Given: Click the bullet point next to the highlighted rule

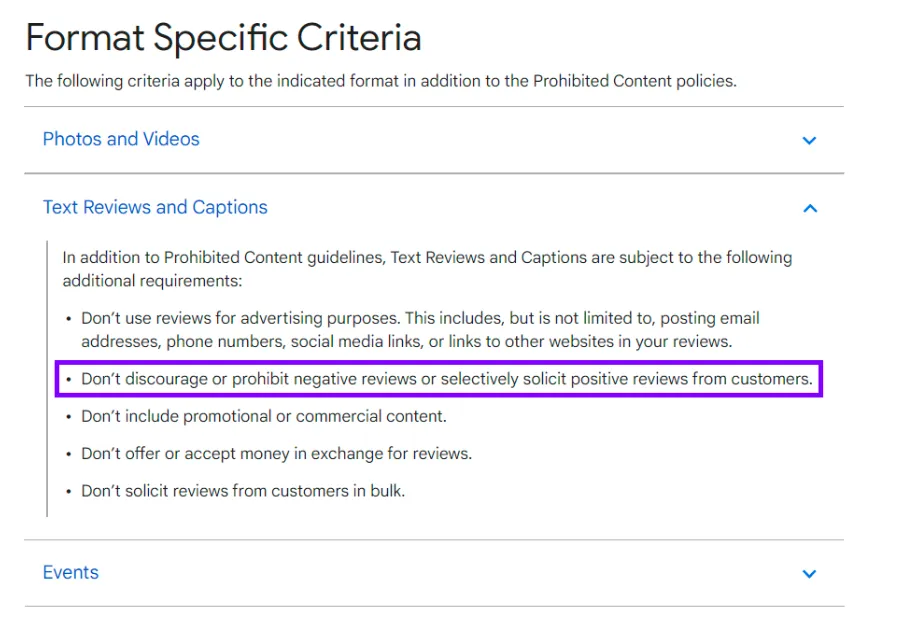Looking at the screenshot, I should pyautogui.click(x=68, y=379).
